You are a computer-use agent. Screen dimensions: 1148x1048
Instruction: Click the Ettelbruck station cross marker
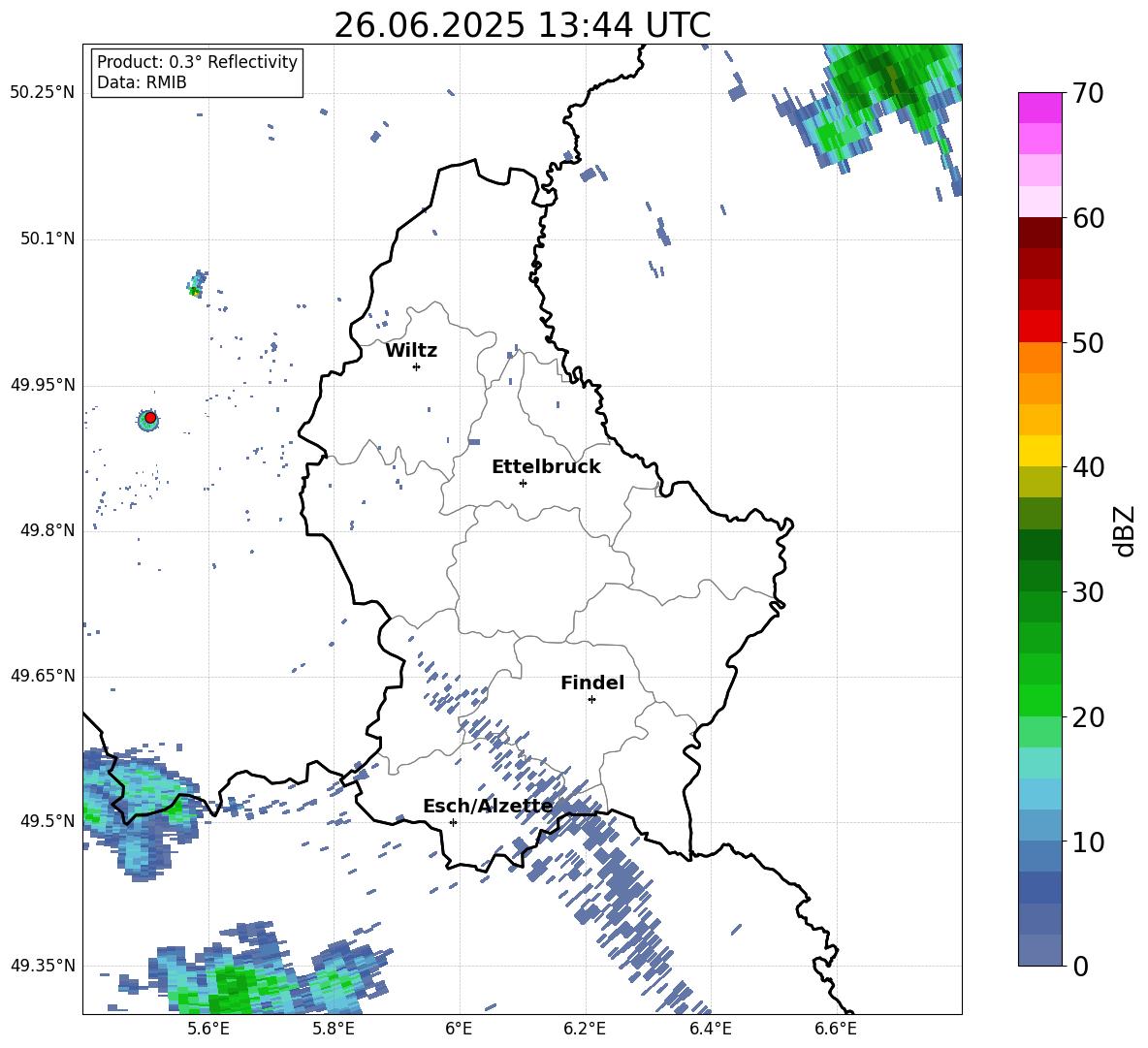pyautogui.click(x=523, y=483)
